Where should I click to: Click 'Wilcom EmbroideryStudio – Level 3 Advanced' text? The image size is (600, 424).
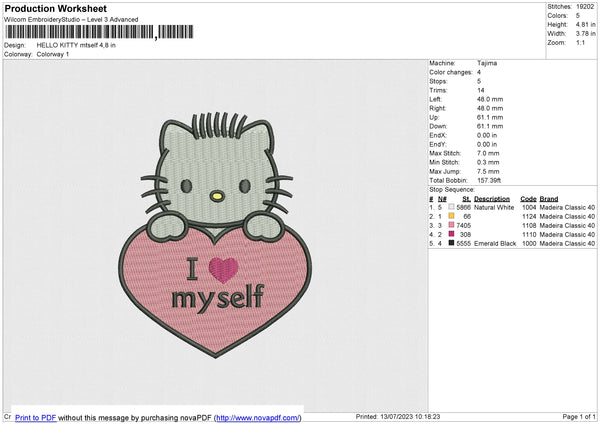71,20
